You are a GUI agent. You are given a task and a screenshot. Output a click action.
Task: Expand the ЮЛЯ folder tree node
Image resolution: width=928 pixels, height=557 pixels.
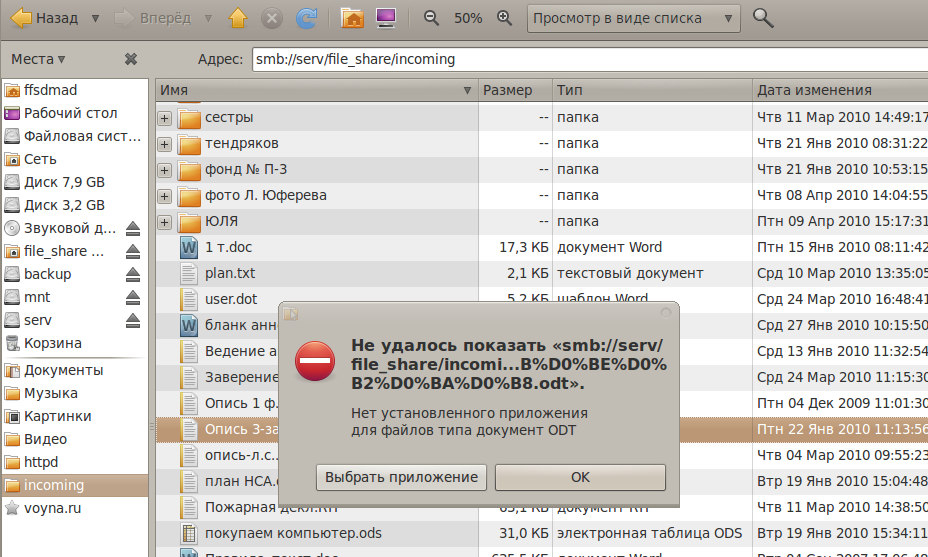click(165, 222)
